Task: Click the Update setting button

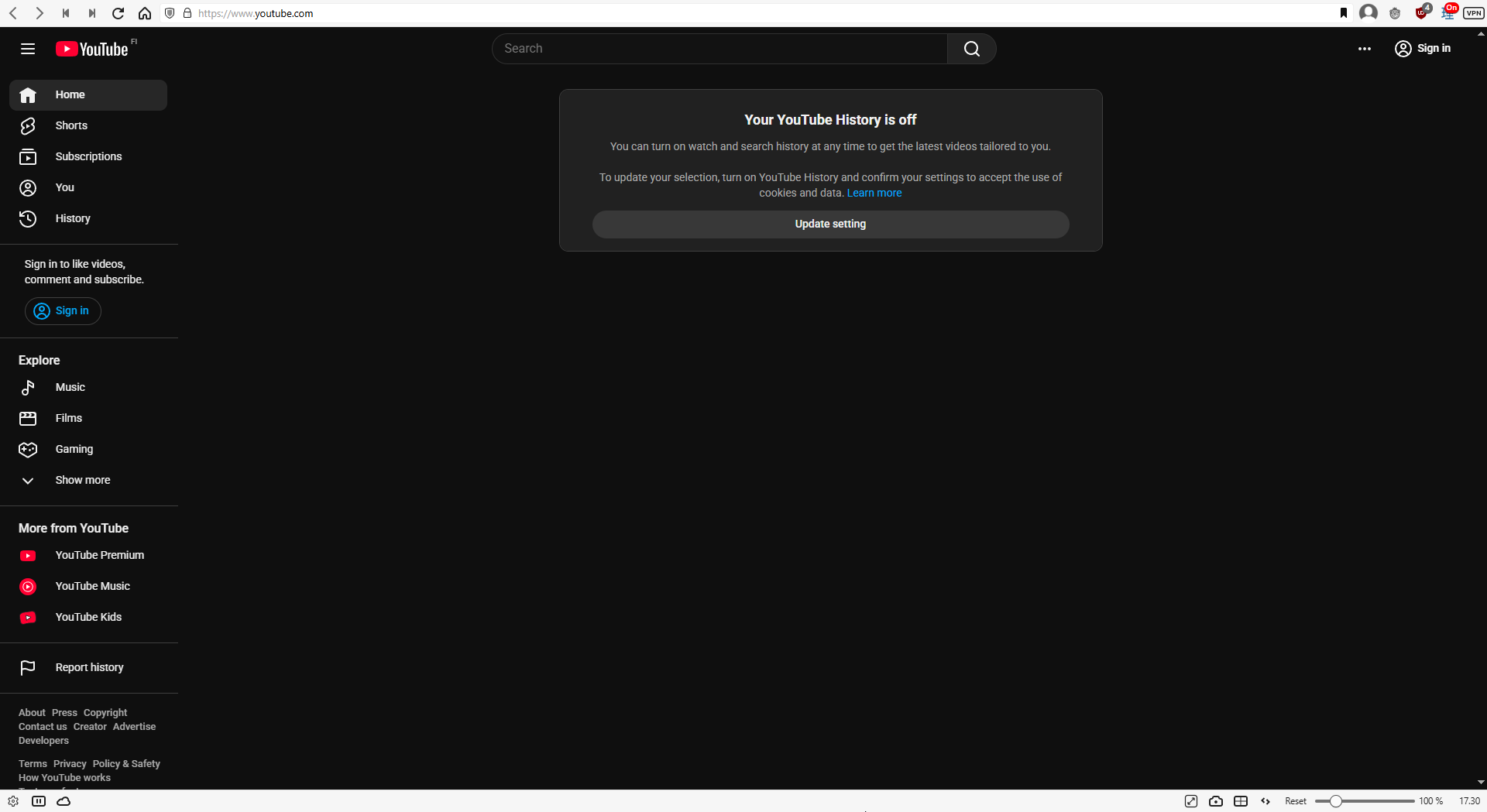Action: (x=830, y=224)
